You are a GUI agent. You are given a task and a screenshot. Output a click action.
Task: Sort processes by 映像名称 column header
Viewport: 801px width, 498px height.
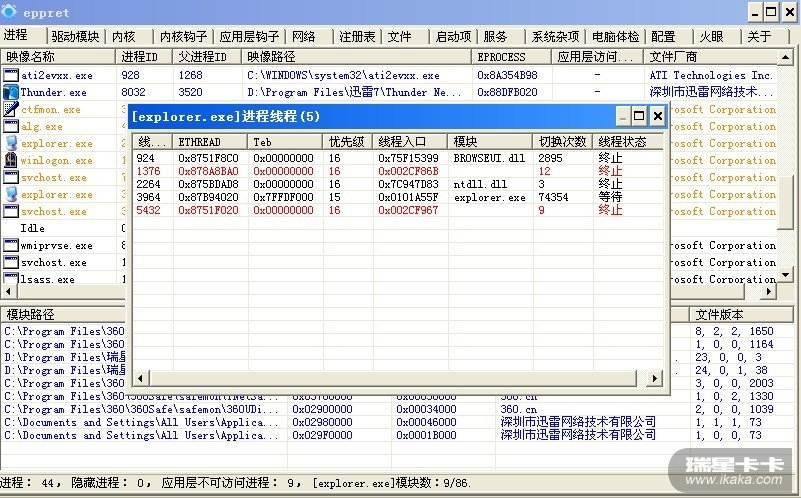pyautogui.click(x=58, y=57)
